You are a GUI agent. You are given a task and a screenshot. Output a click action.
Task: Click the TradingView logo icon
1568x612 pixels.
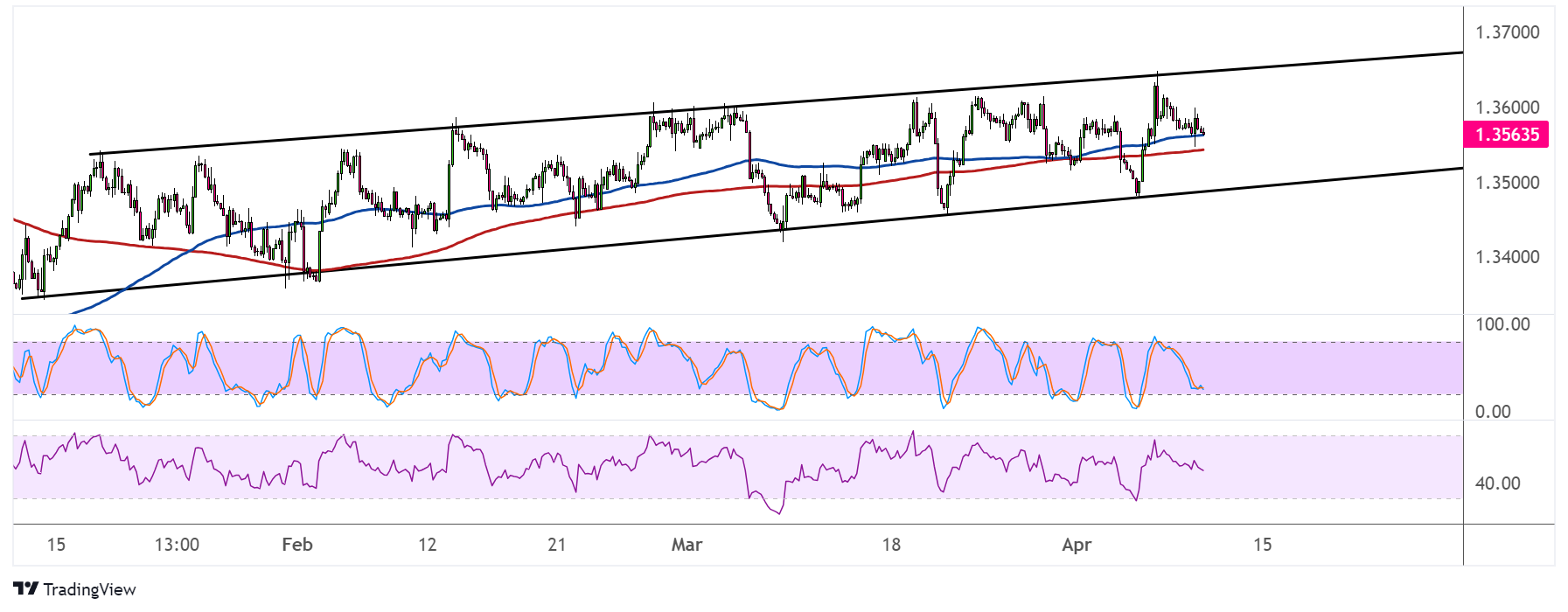26,589
